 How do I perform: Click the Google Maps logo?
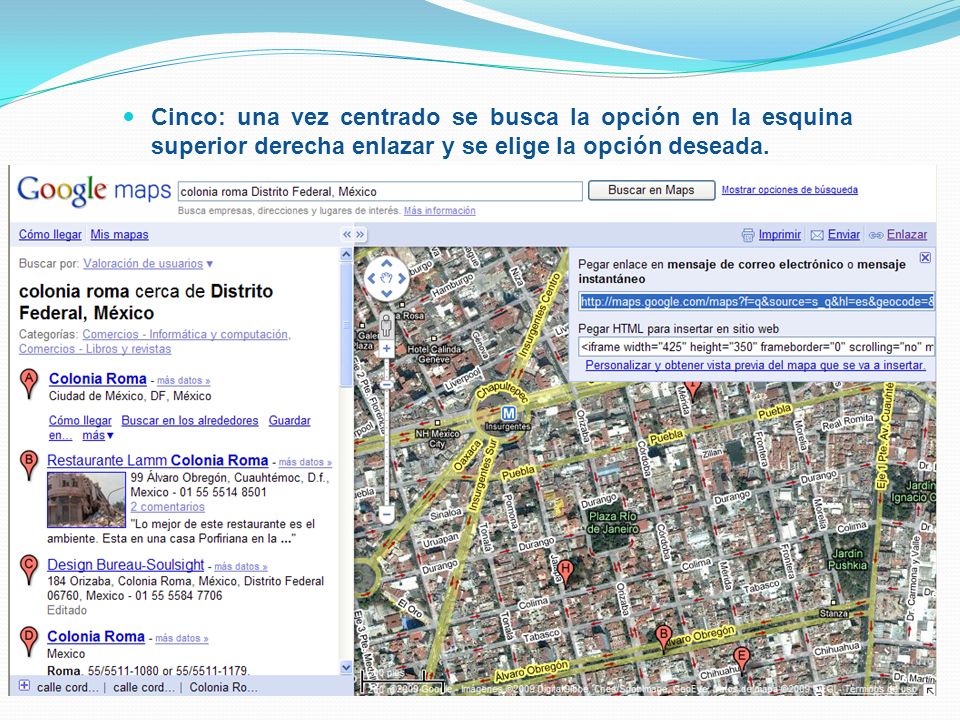coord(94,190)
